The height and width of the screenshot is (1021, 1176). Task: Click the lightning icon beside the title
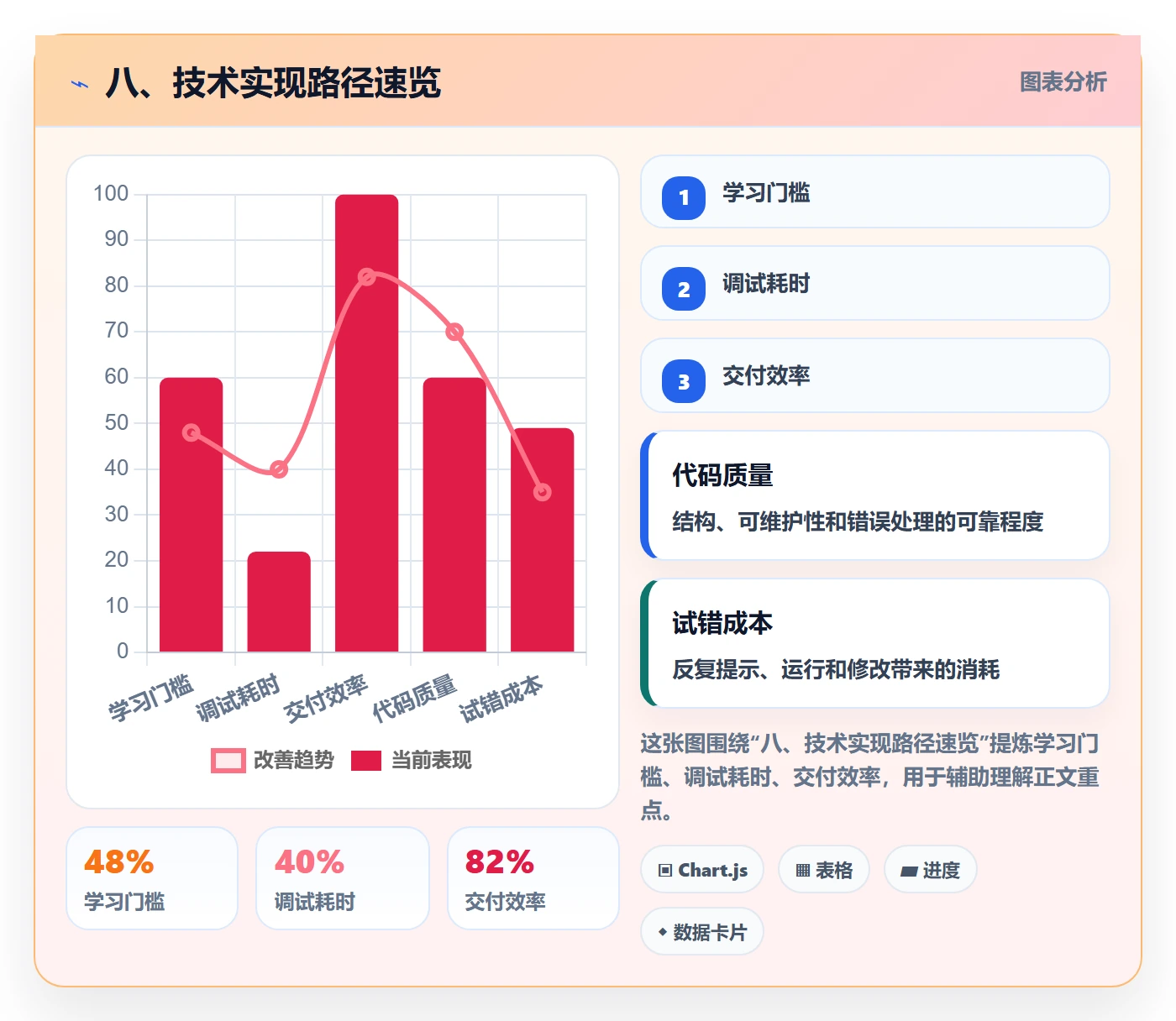(x=80, y=84)
